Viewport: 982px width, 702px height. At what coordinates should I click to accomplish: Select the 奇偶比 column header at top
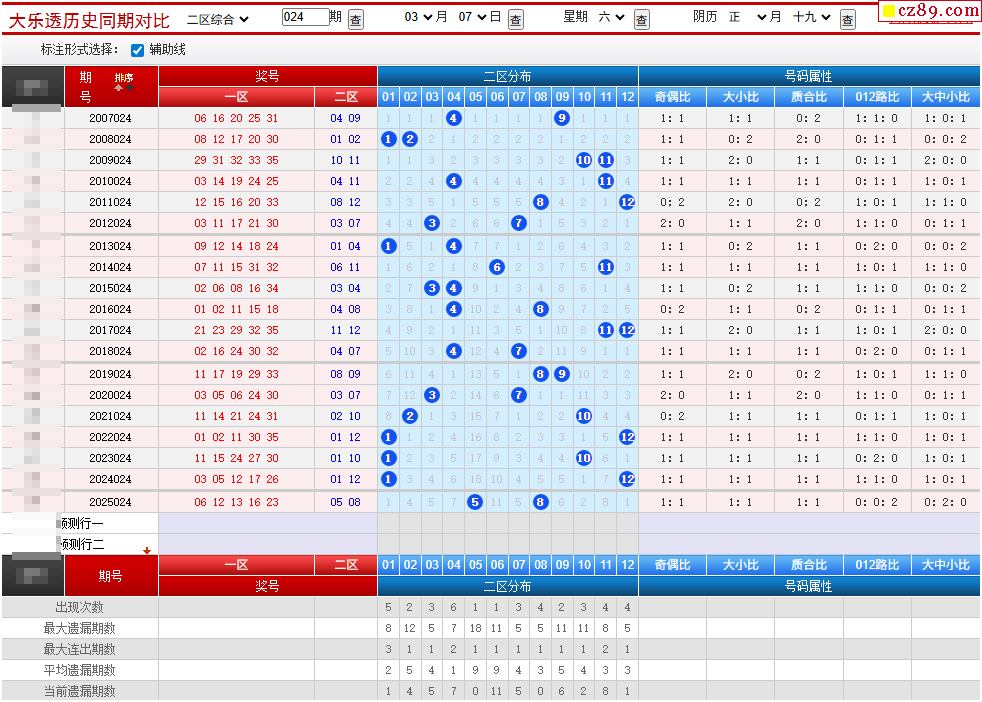coord(672,97)
